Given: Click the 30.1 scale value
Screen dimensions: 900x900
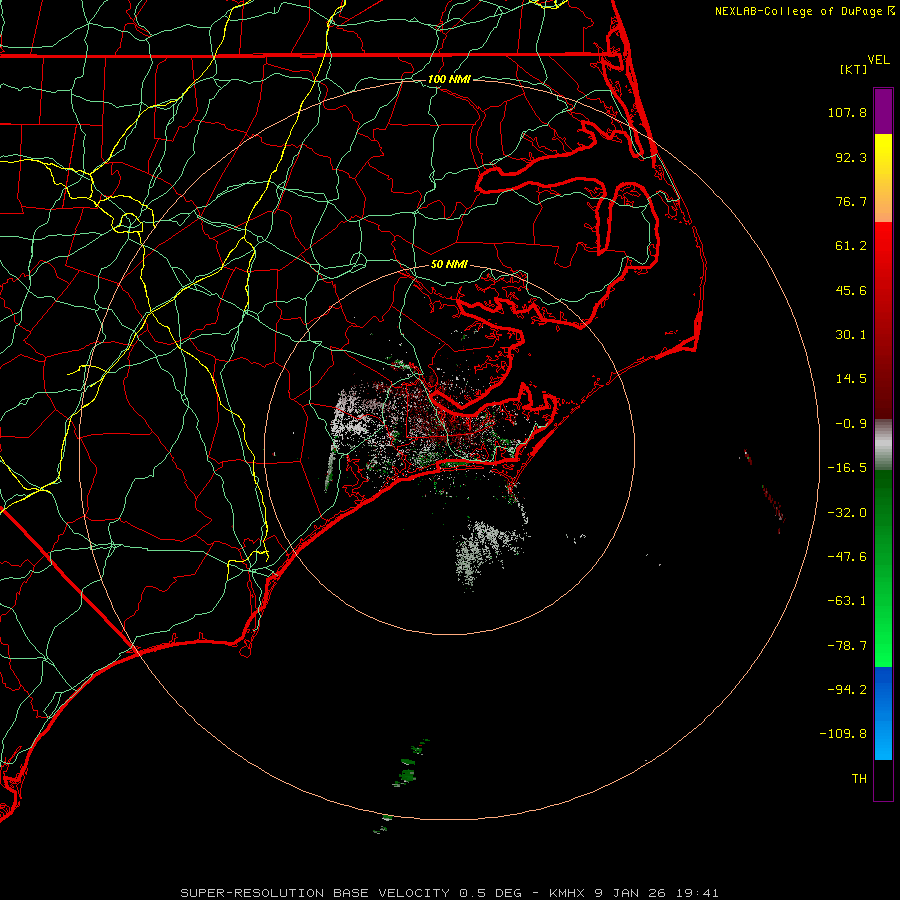Looking at the screenshot, I should coord(851,335).
